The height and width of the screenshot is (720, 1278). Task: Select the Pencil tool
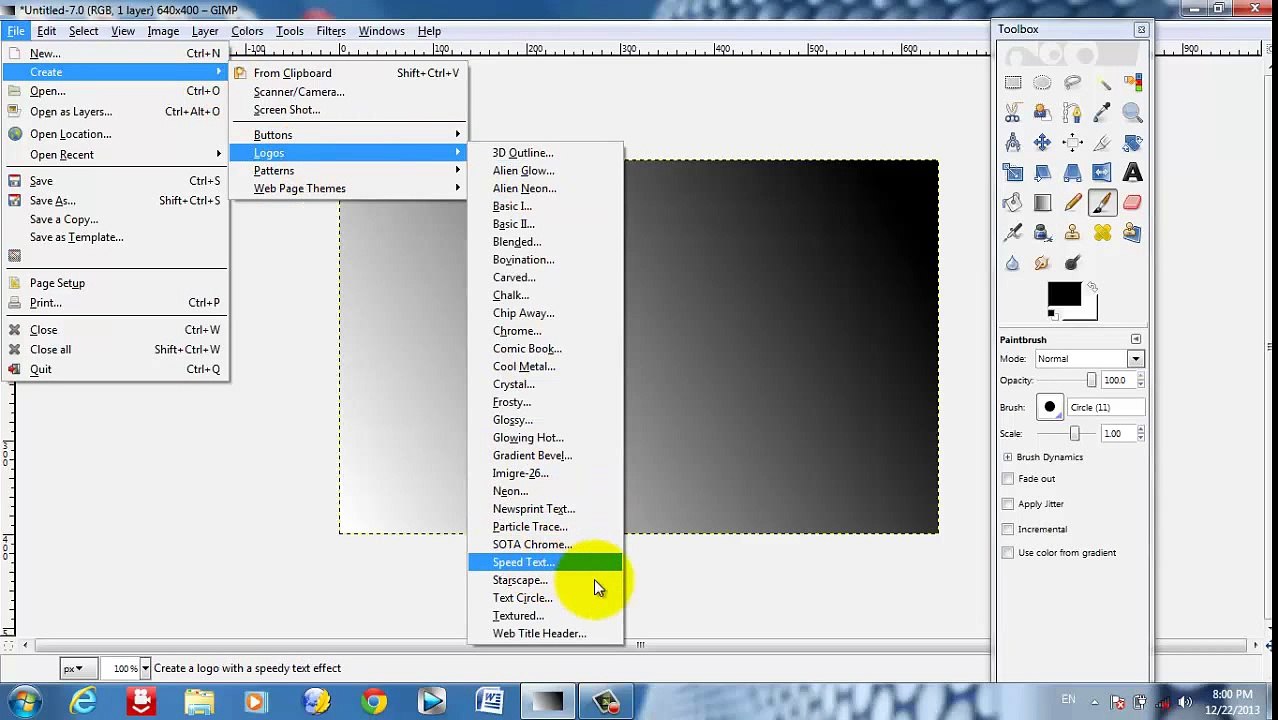point(1072,203)
